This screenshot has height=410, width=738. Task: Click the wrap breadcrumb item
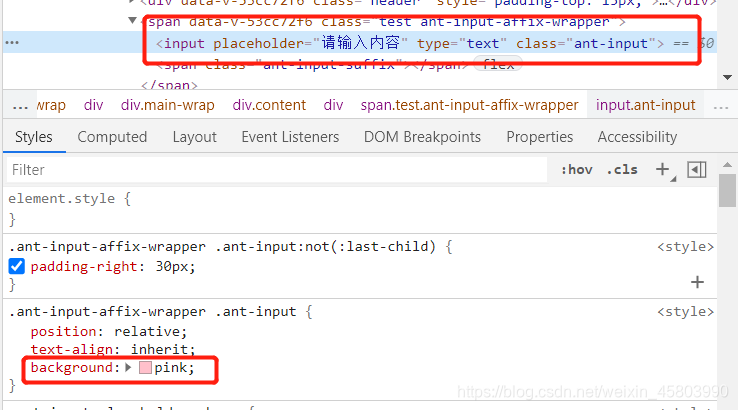pos(51,105)
